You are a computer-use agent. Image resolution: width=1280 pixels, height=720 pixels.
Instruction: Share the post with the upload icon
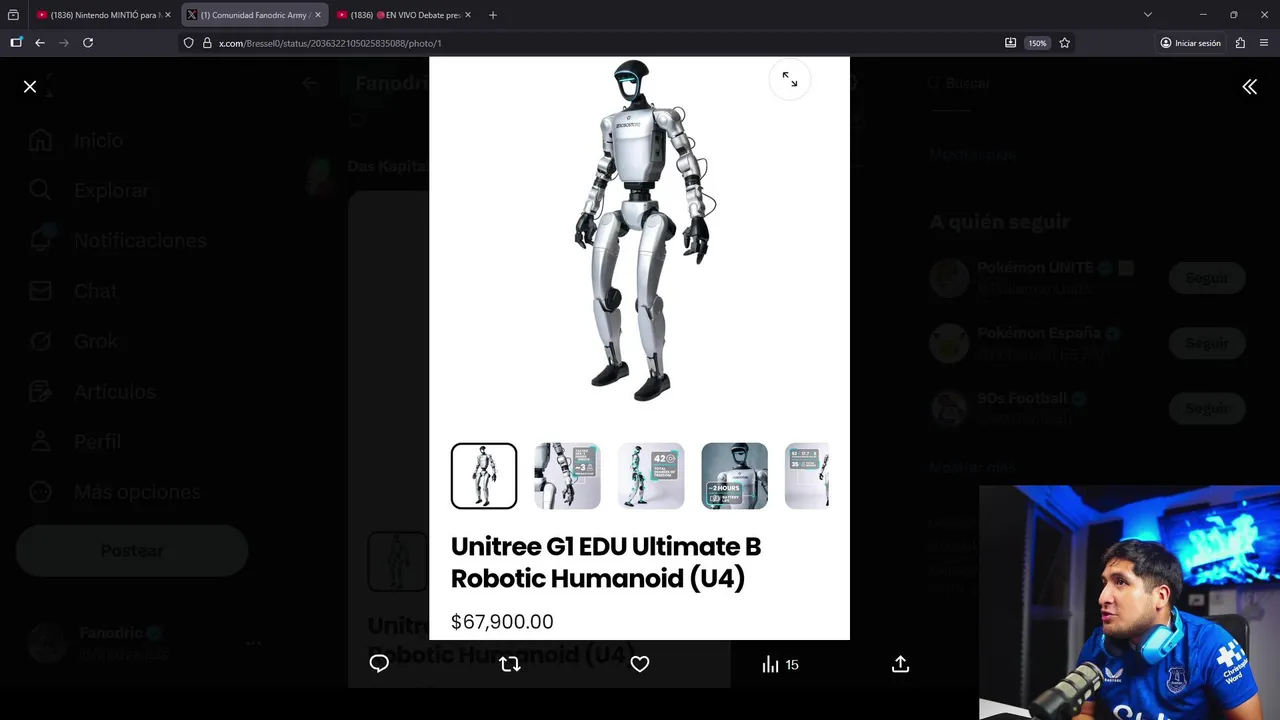900,664
